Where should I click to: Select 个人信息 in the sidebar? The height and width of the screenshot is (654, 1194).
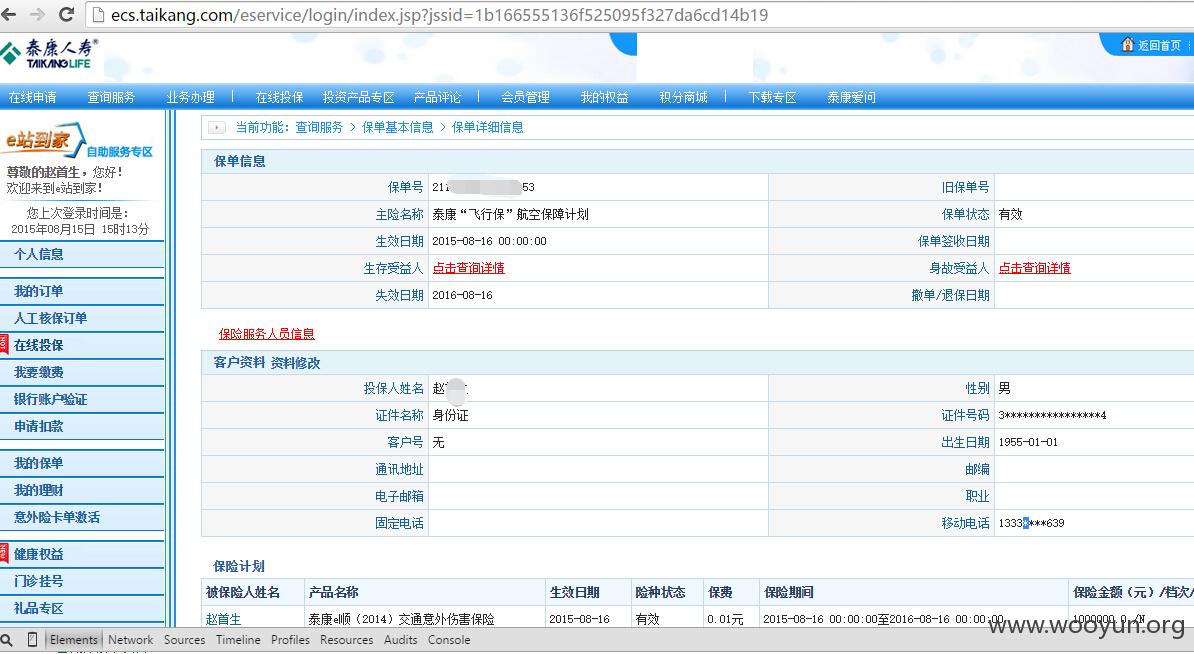[x=38, y=254]
